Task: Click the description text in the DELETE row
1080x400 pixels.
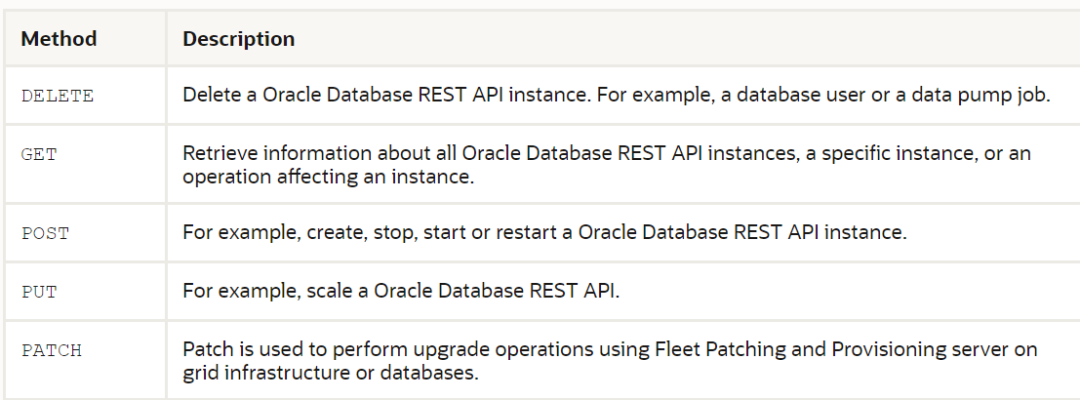Action: (615, 96)
